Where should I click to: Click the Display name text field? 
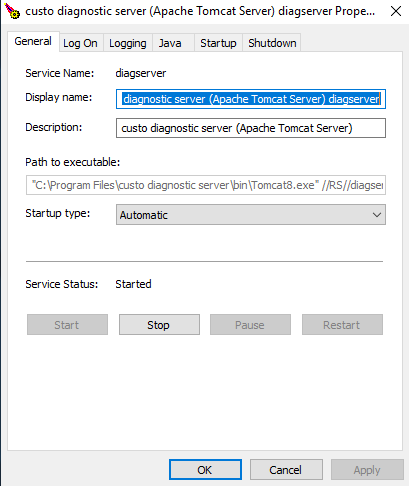(251, 99)
